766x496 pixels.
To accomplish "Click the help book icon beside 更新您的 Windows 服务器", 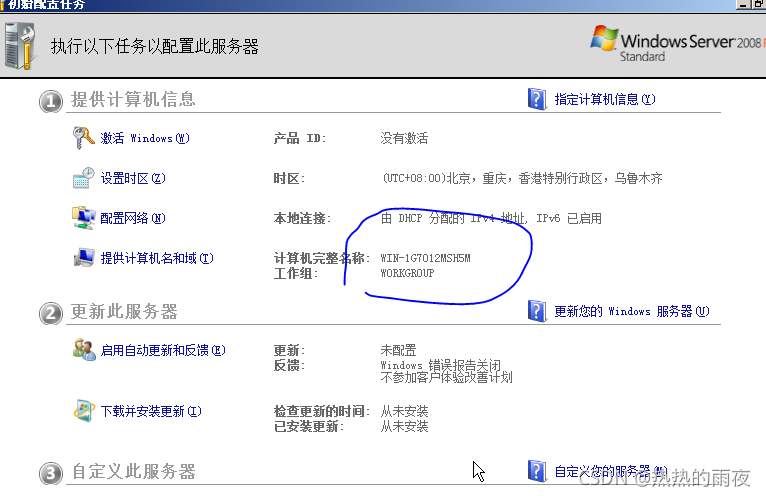I will (537, 311).
